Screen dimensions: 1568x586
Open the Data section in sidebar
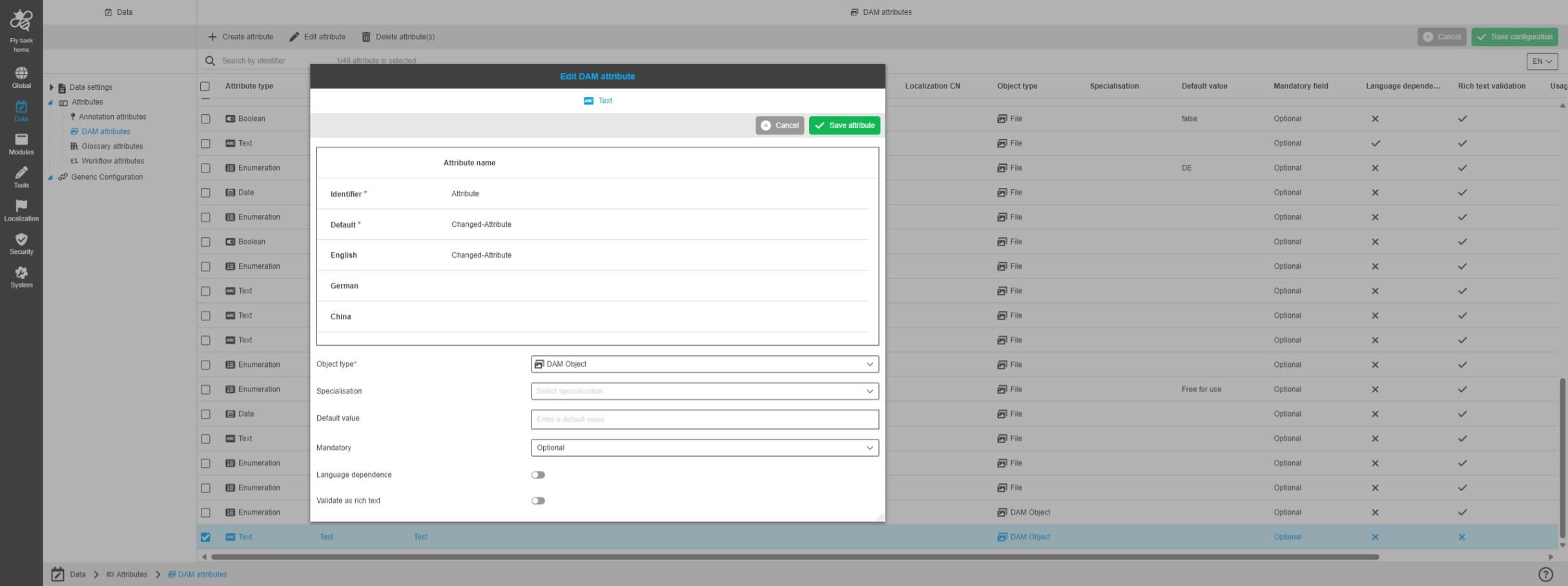21,111
